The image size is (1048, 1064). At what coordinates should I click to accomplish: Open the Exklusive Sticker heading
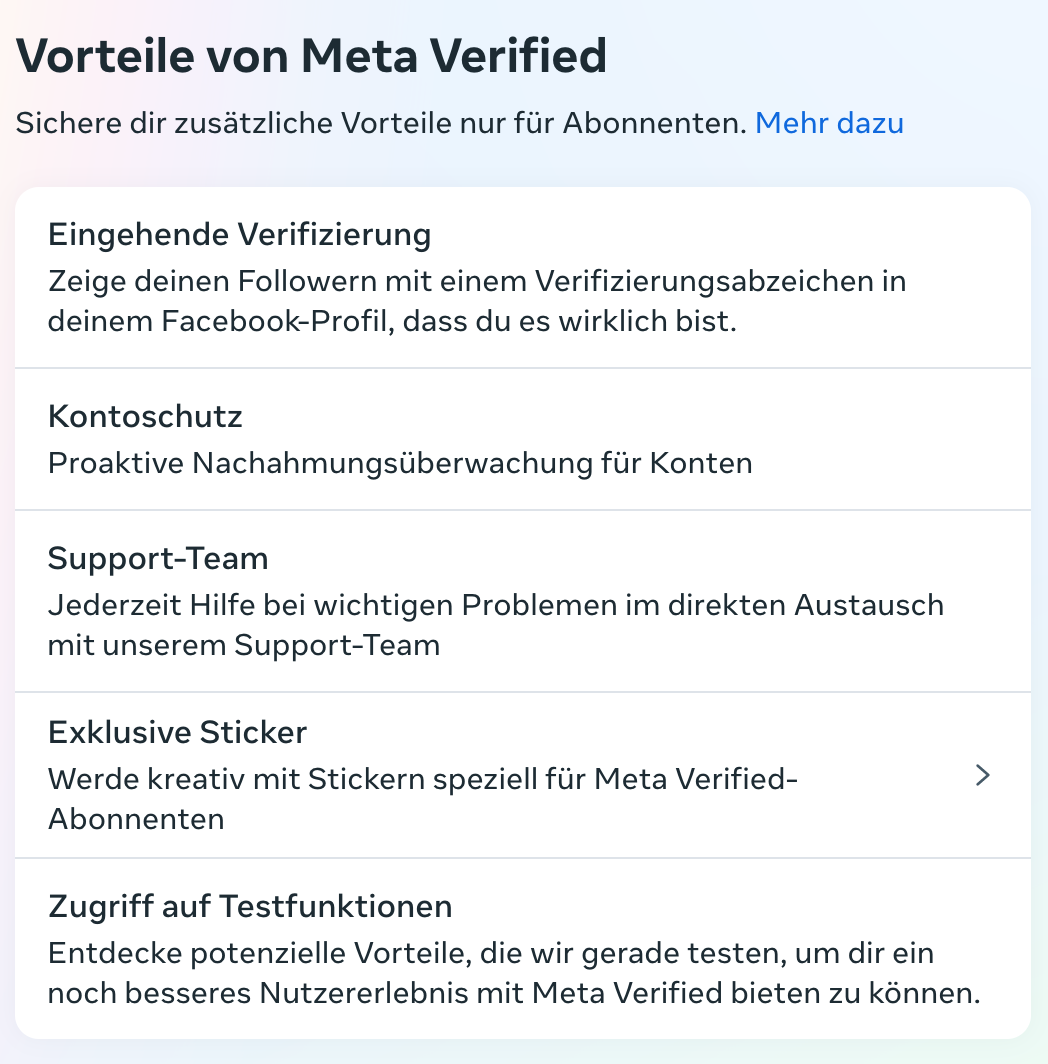click(177, 732)
